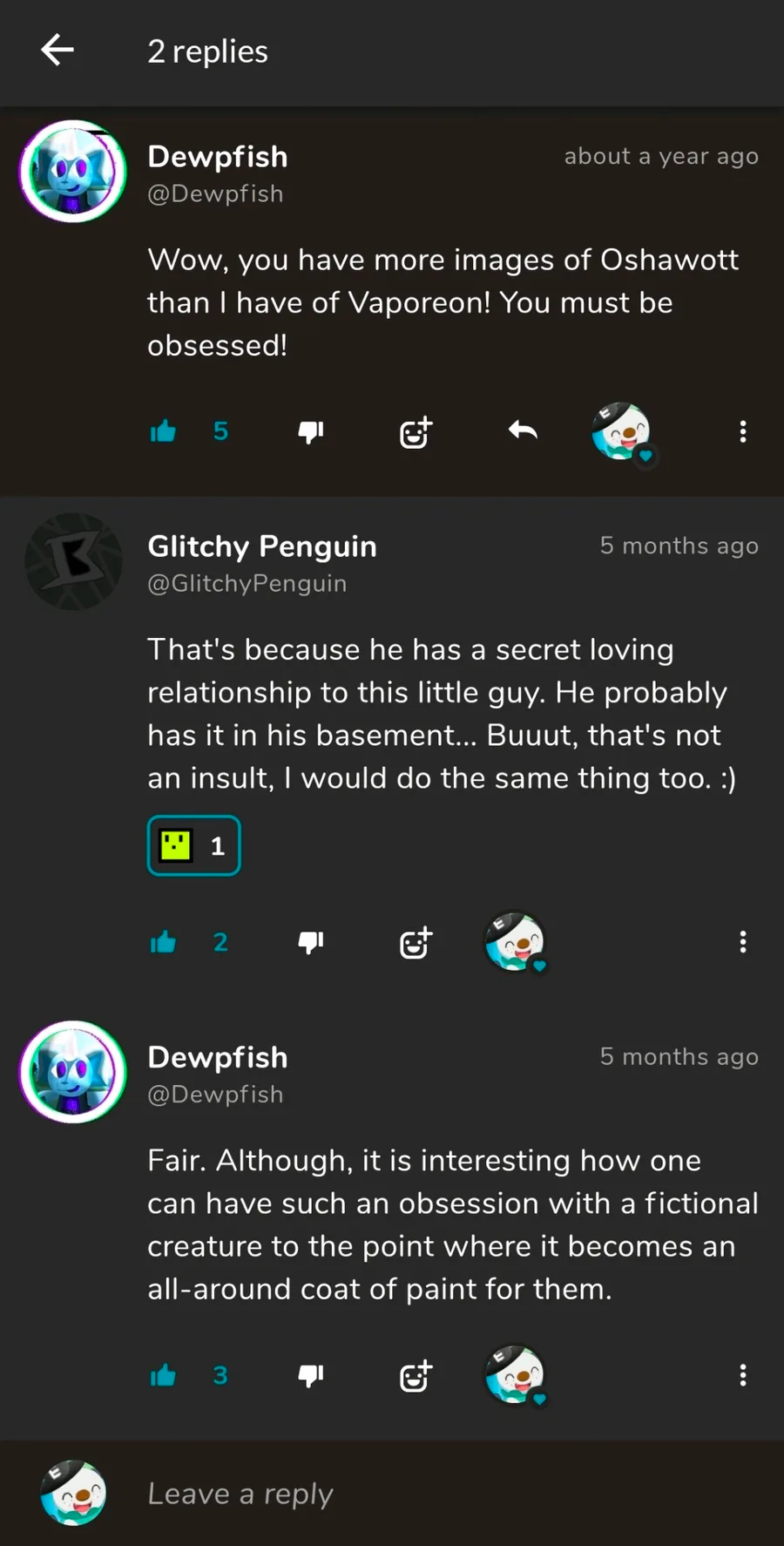Screen dimensions: 784x1546
Task: Like Glitchy Penguin's reply
Action: pyautogui.click(x=163, y=942)
